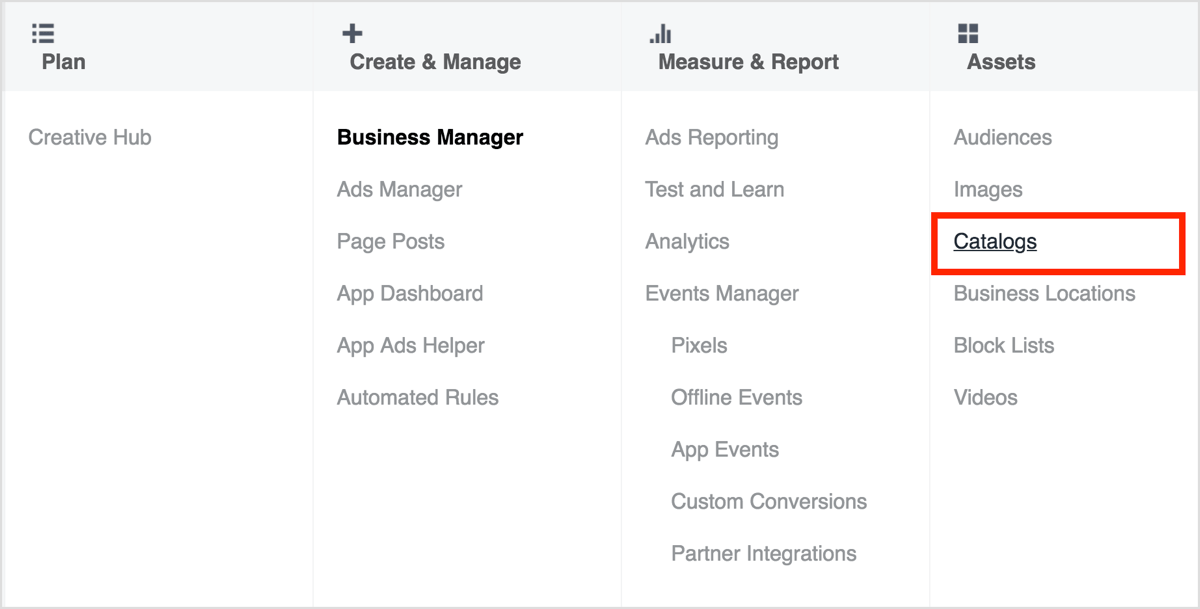Click the Measure & Report bar chart icon
Screen dimensions: 1200x609
660,34
